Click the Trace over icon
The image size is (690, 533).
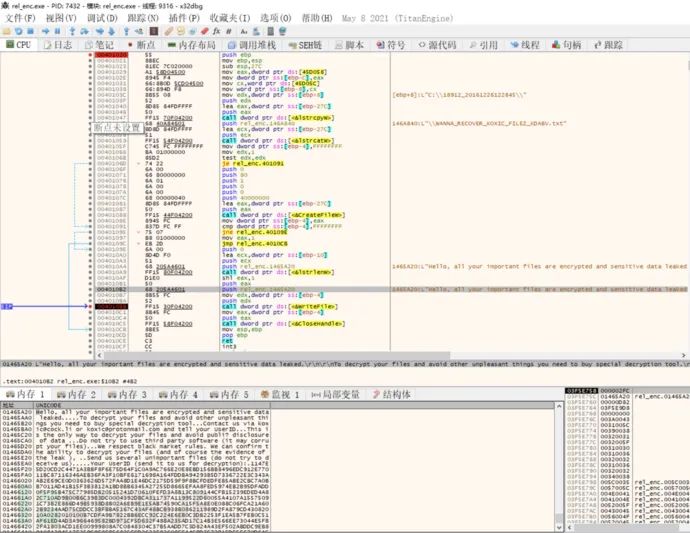pos(111,31)
